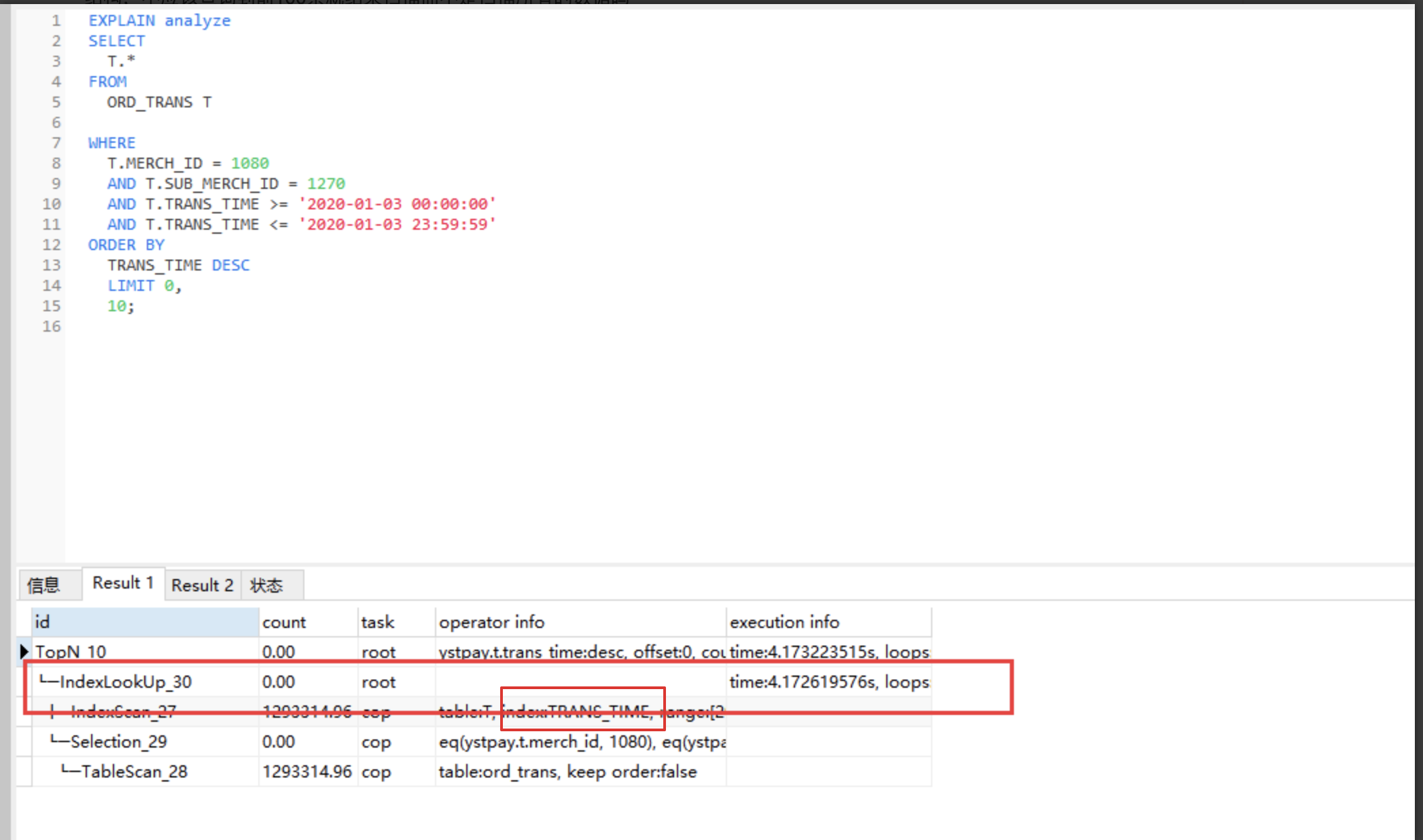Click line number 12 in the gutter

[52, 245]
